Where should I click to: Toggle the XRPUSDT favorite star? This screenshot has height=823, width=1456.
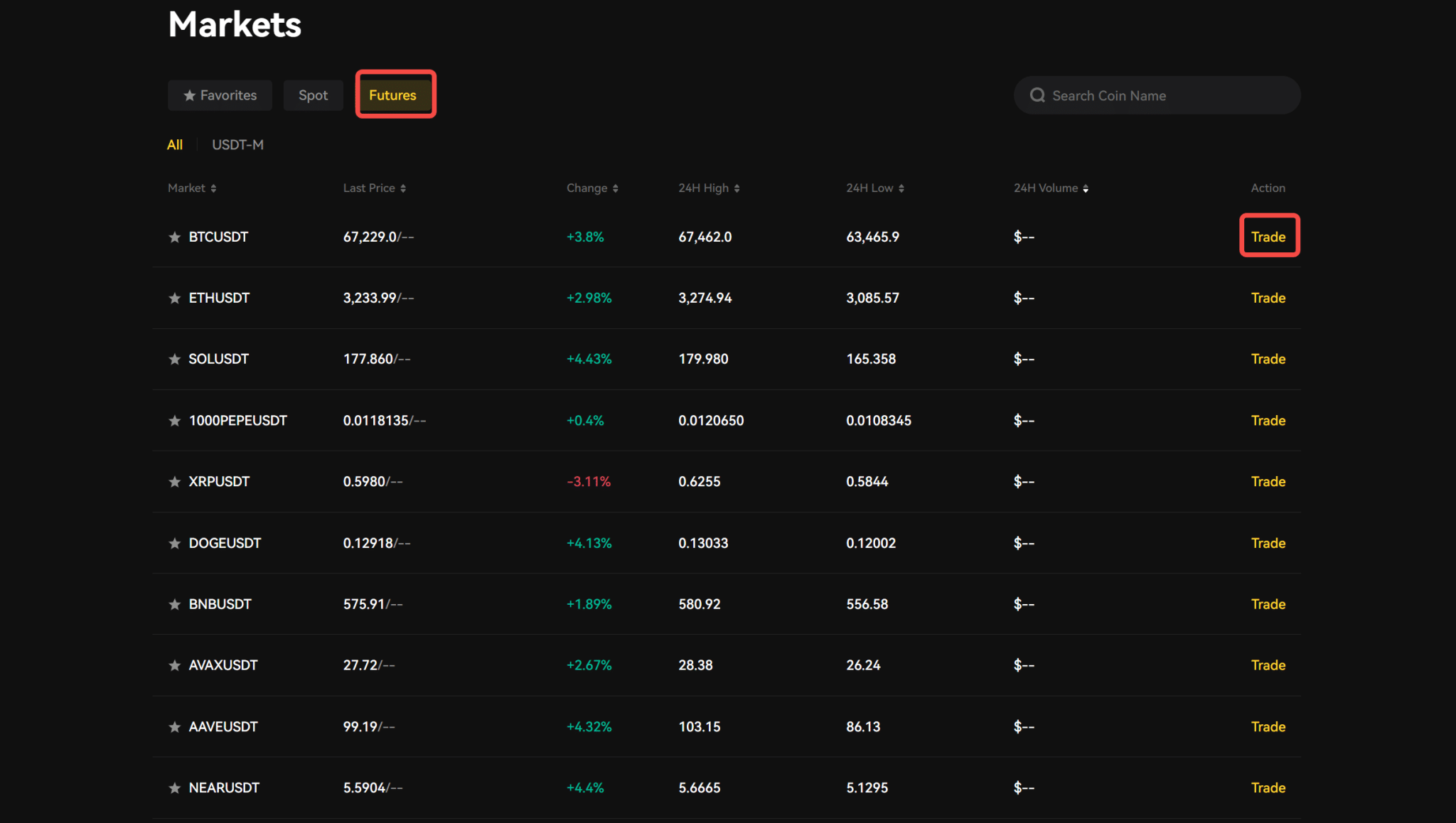(x=174, y=481)
